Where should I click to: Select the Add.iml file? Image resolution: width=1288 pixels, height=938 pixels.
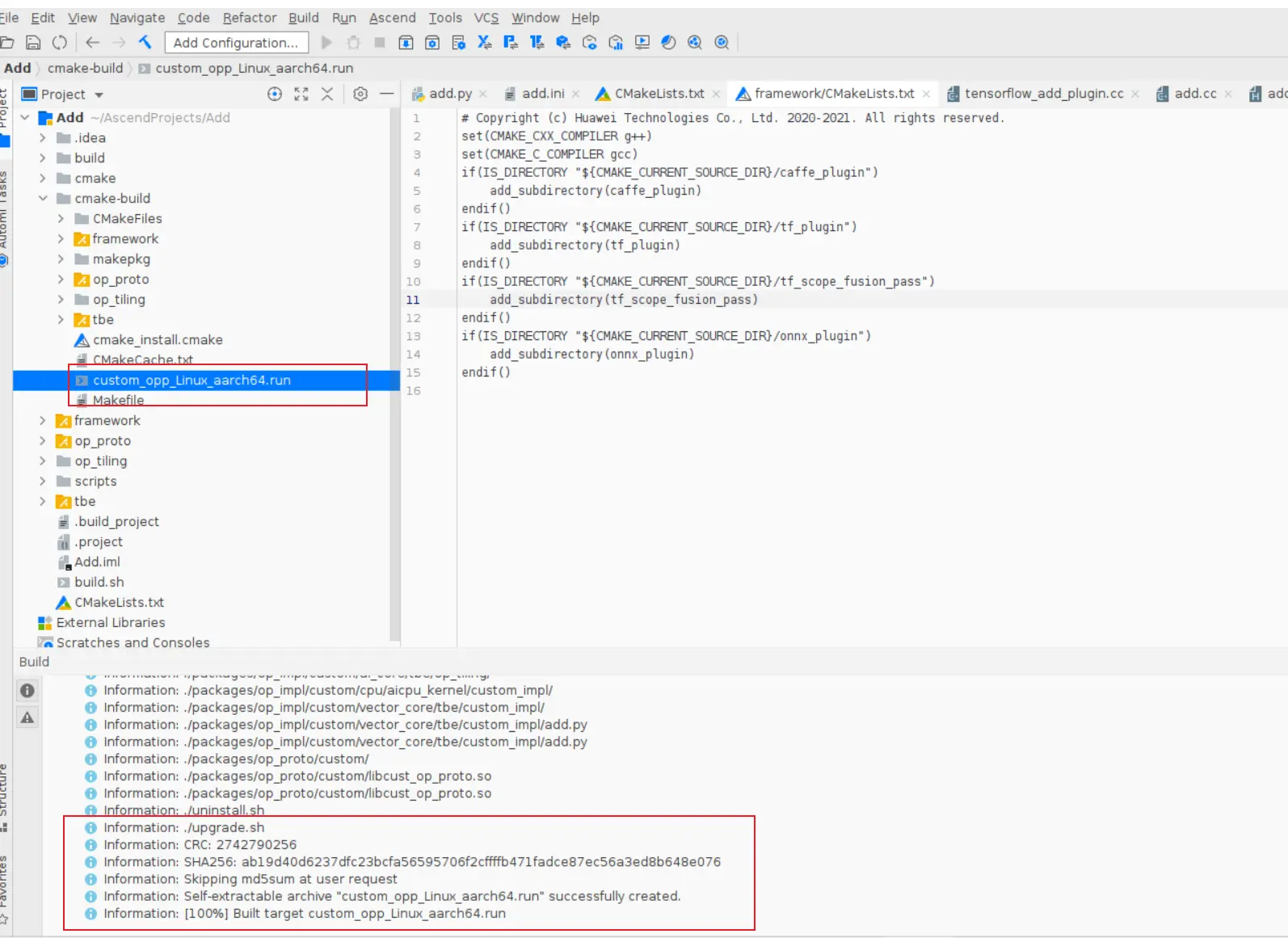click(x=97, y=562)
